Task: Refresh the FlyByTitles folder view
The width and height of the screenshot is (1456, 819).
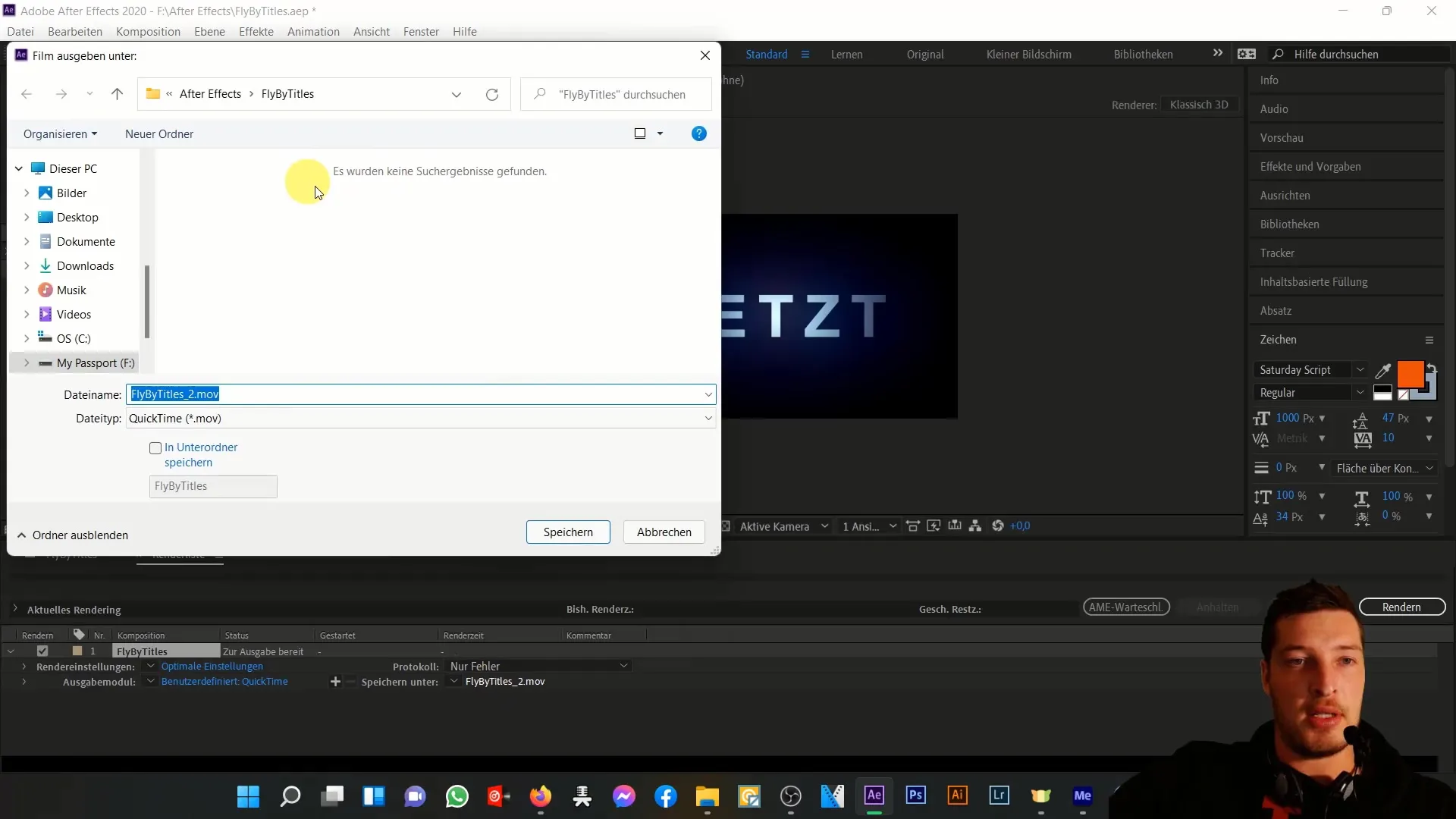Action: click(492, 95)
